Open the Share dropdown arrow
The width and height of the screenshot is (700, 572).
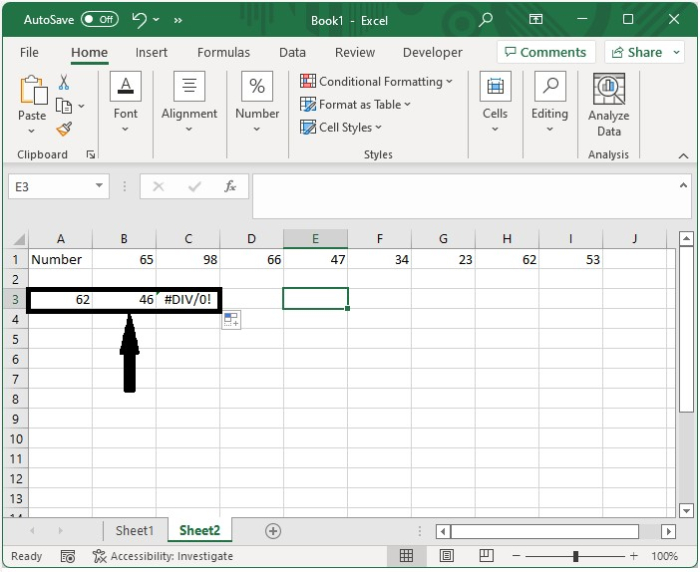click(x=677, y=52)
